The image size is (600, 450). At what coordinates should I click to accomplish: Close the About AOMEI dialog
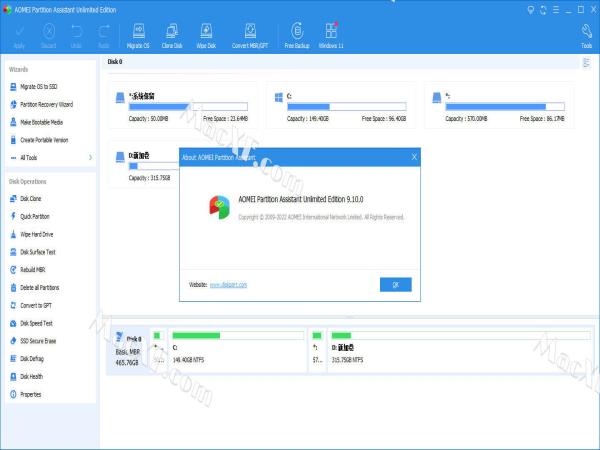(414, 157)
